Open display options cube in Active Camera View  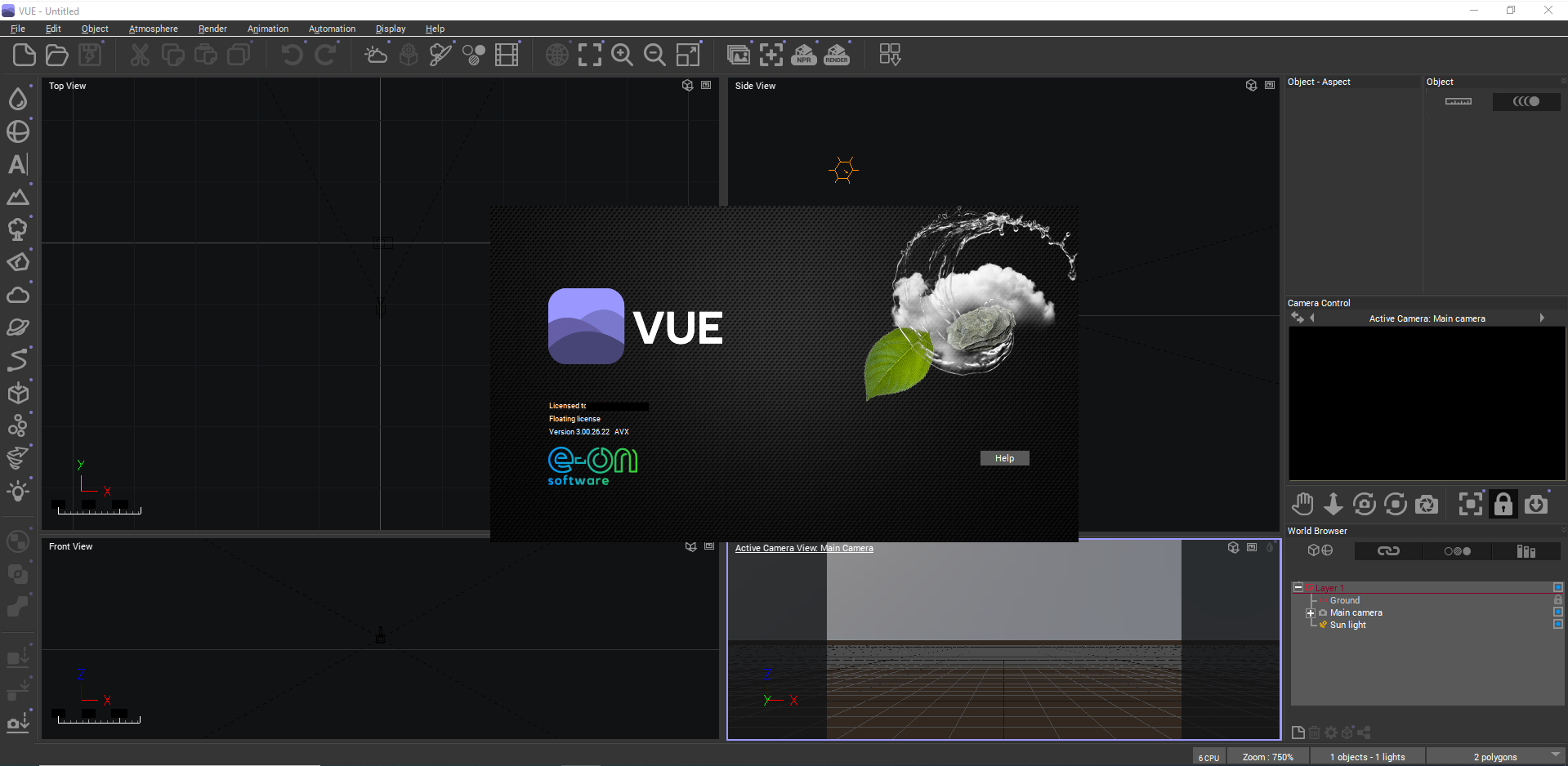[1234, 547]
